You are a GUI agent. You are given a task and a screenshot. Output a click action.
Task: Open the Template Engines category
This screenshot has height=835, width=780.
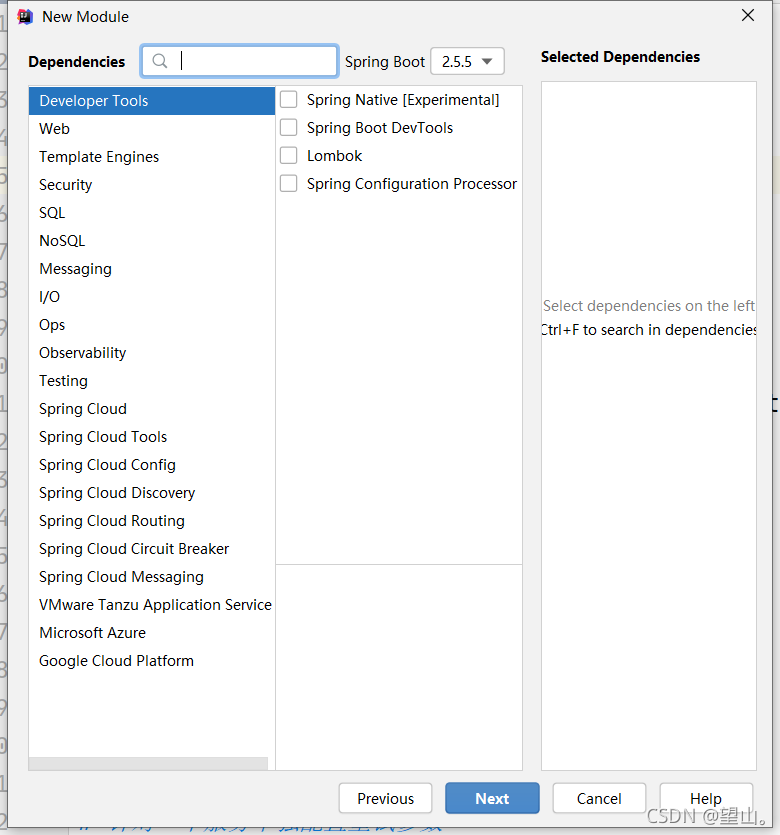click(152, 157)
